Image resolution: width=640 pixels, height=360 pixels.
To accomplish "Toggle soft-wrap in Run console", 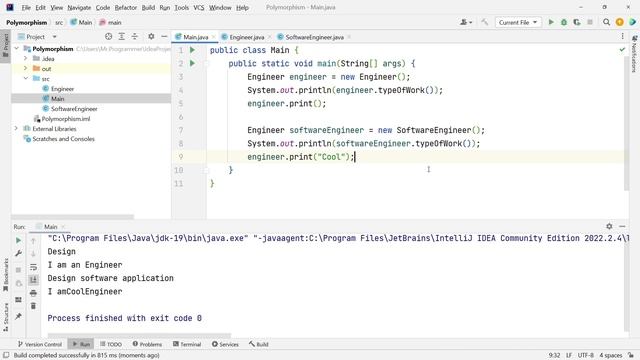I will click(x=33, y=267).
